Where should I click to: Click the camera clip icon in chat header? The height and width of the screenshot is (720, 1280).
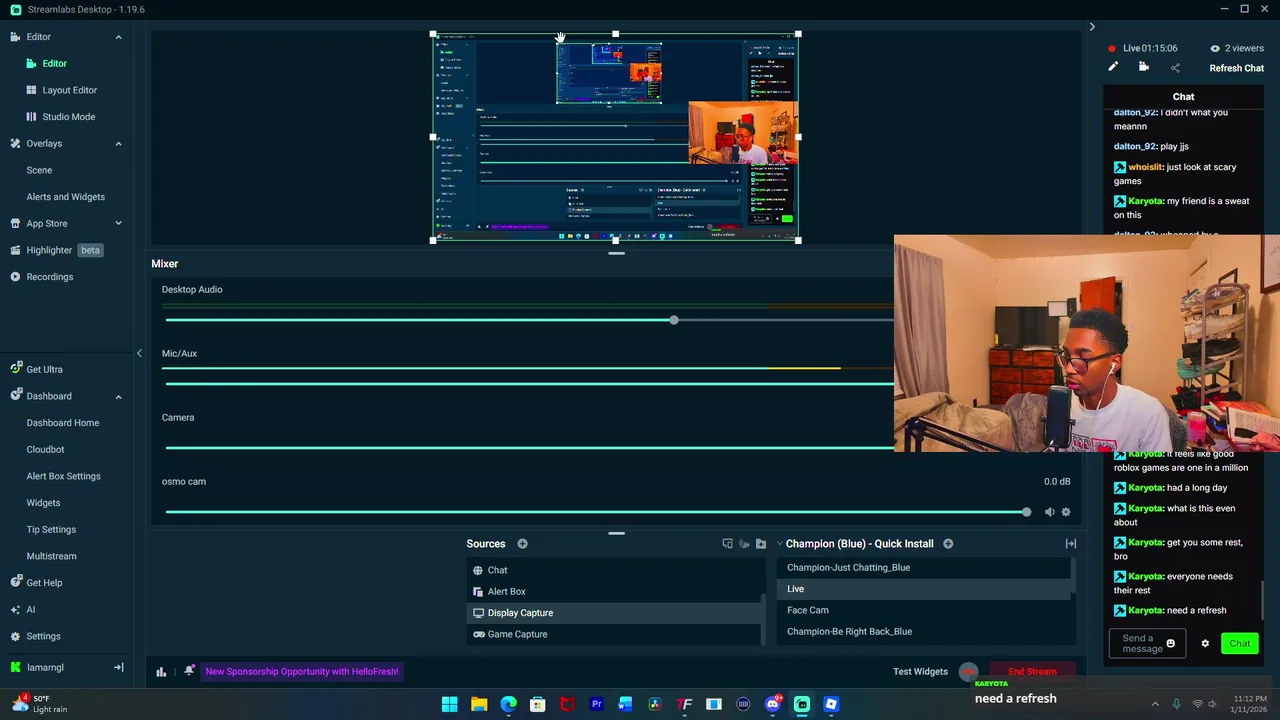tap(1144, 67)
